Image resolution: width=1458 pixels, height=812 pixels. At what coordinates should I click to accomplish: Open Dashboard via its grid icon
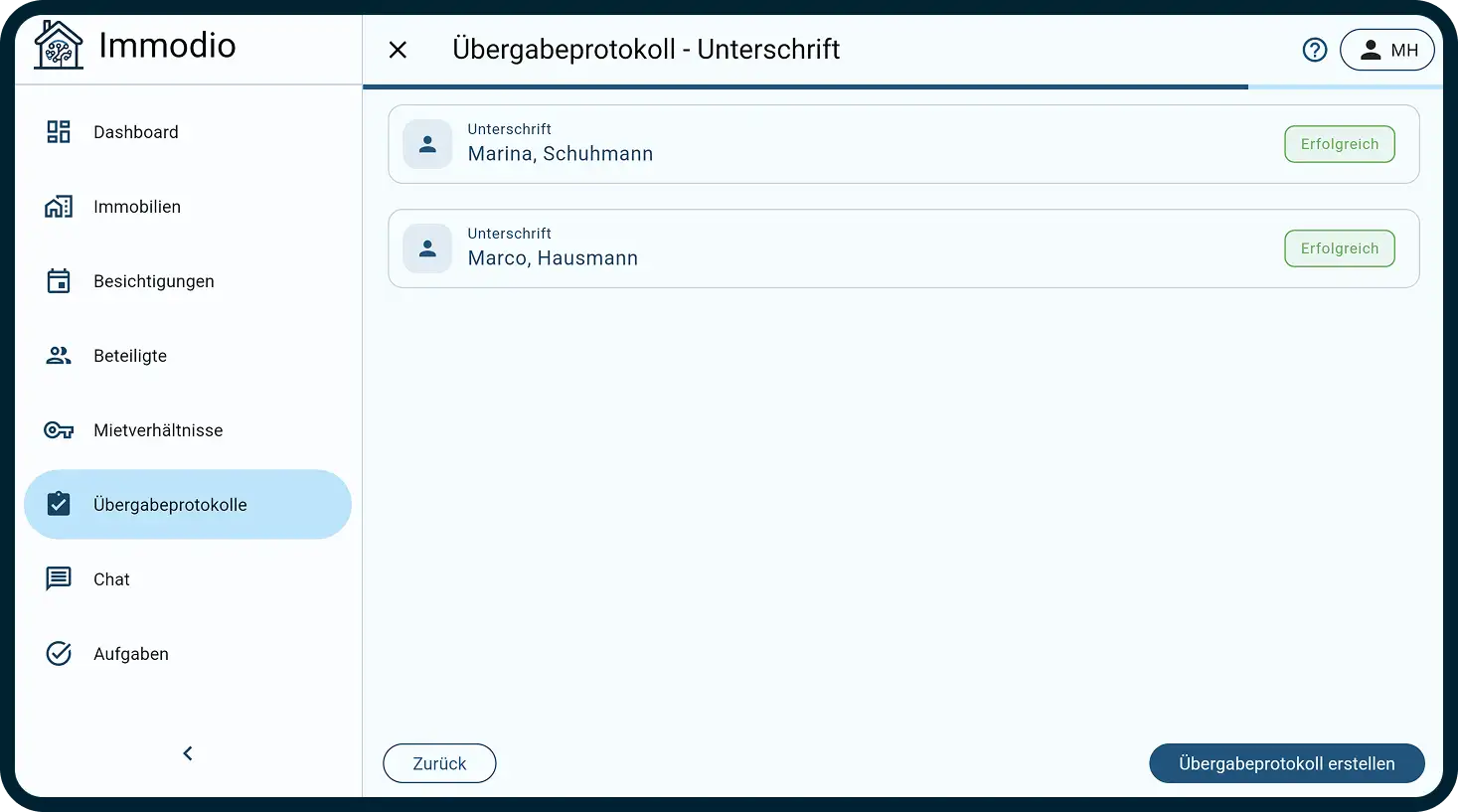click(x=59, y=132)
